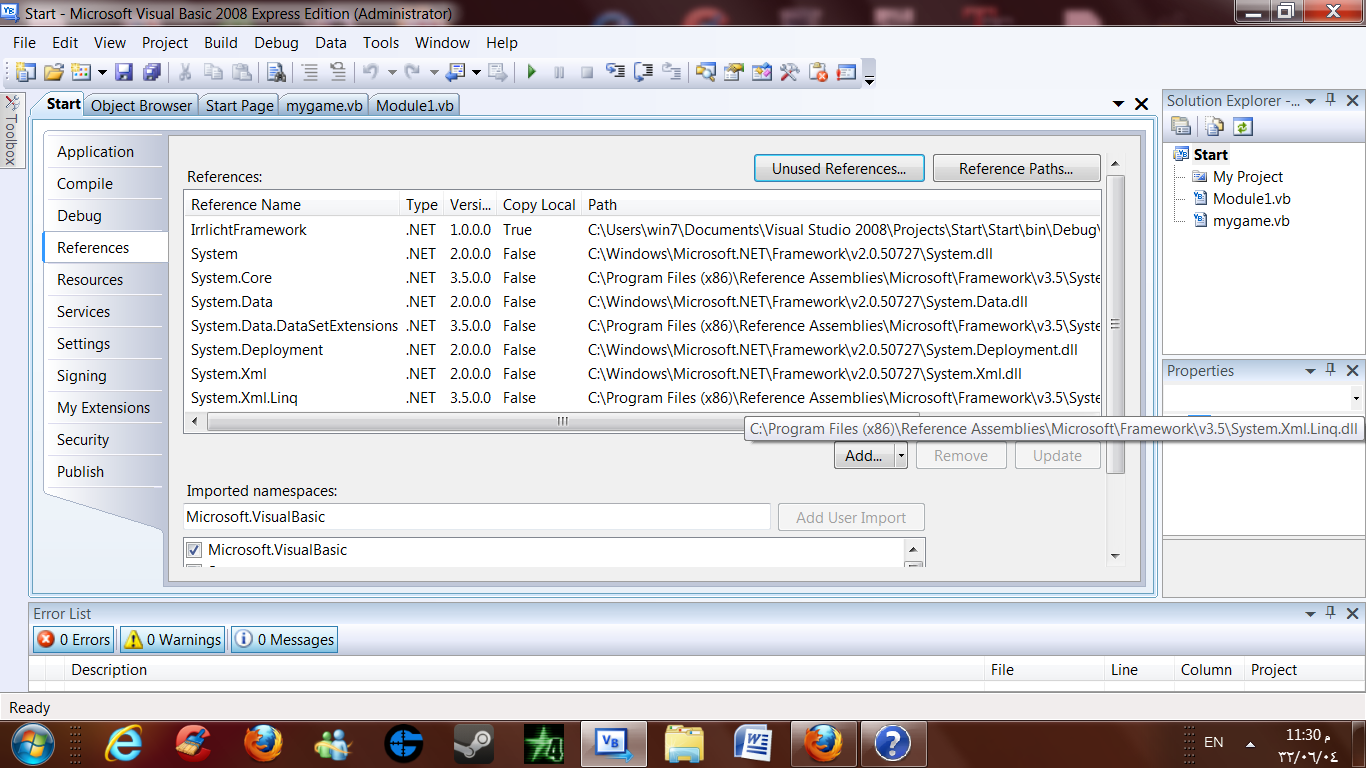Toggle the 0 Warnings filter button
This screenshot has height=768, width=1366.
coord(172,640)
